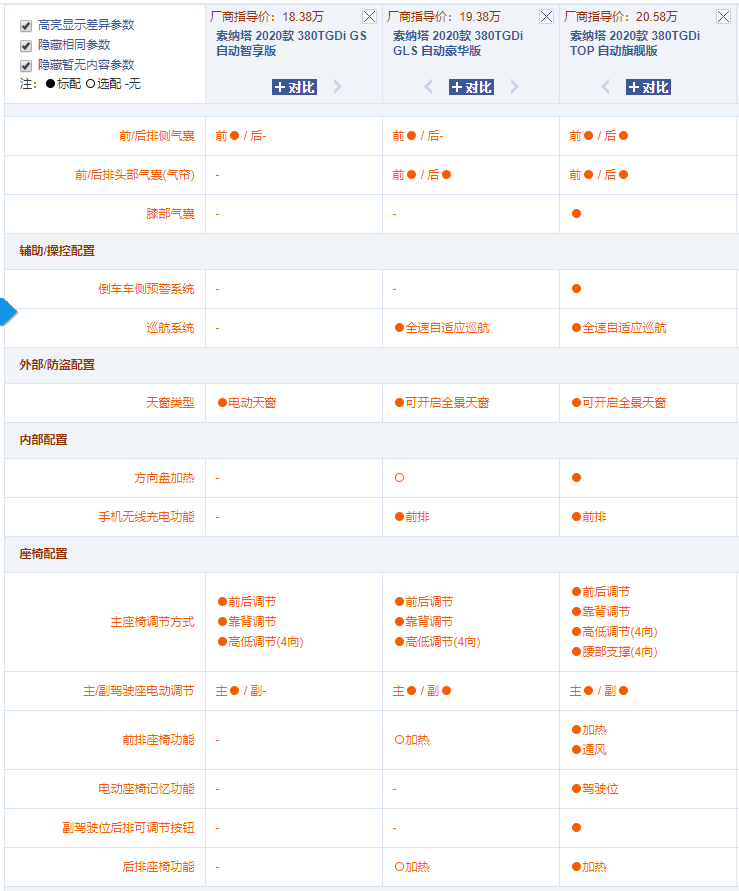Open 索纳塔 2020款 380TGDi TOP 自动旗舰版 link
Image resolution: width=739 pixels, height=891 pixels.
coord(634,43)
